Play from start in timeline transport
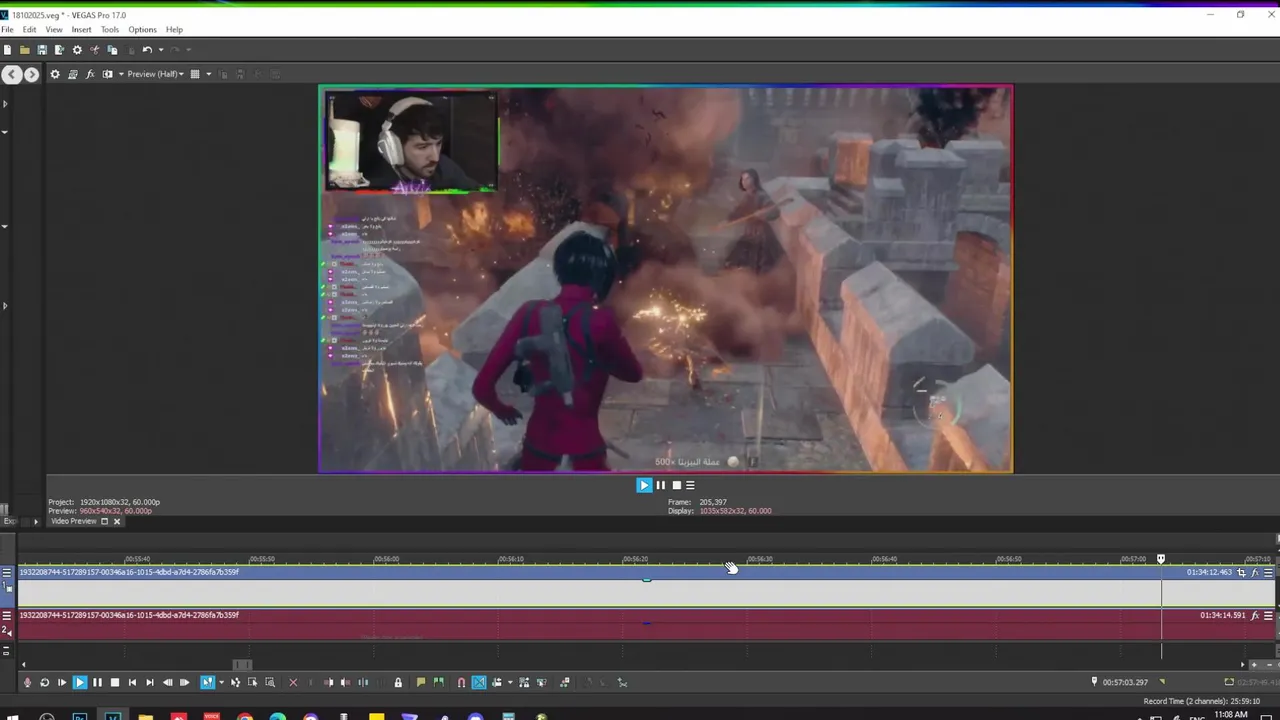This screenshot has width=1280, height=720. (62, 682)
